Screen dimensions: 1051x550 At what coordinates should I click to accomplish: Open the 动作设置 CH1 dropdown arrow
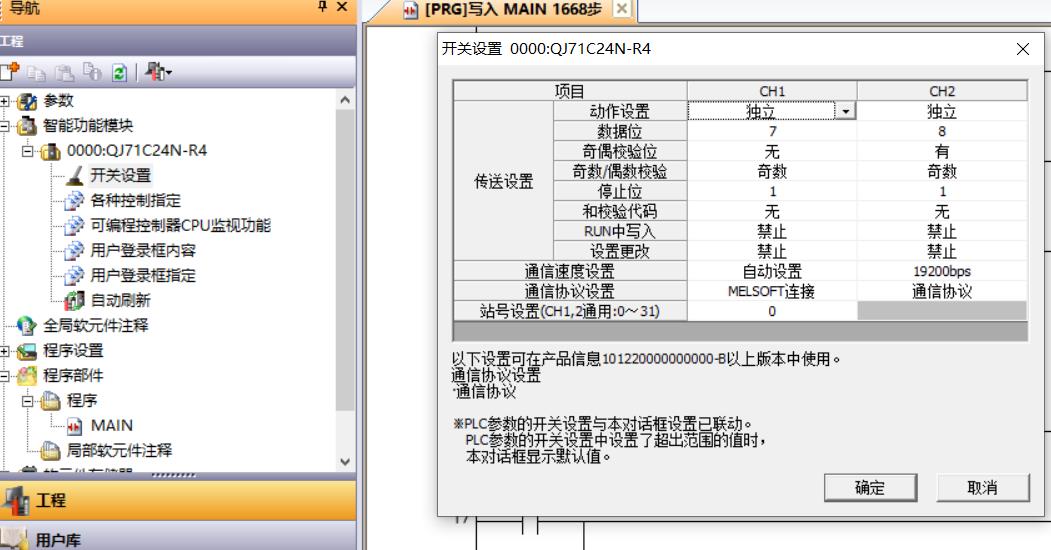[x=847, y=112]
